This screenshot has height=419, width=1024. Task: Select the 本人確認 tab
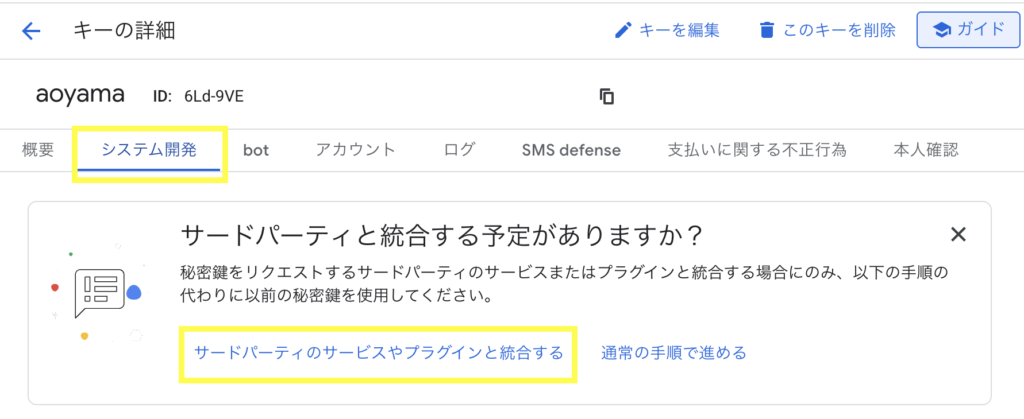(925, 150)
